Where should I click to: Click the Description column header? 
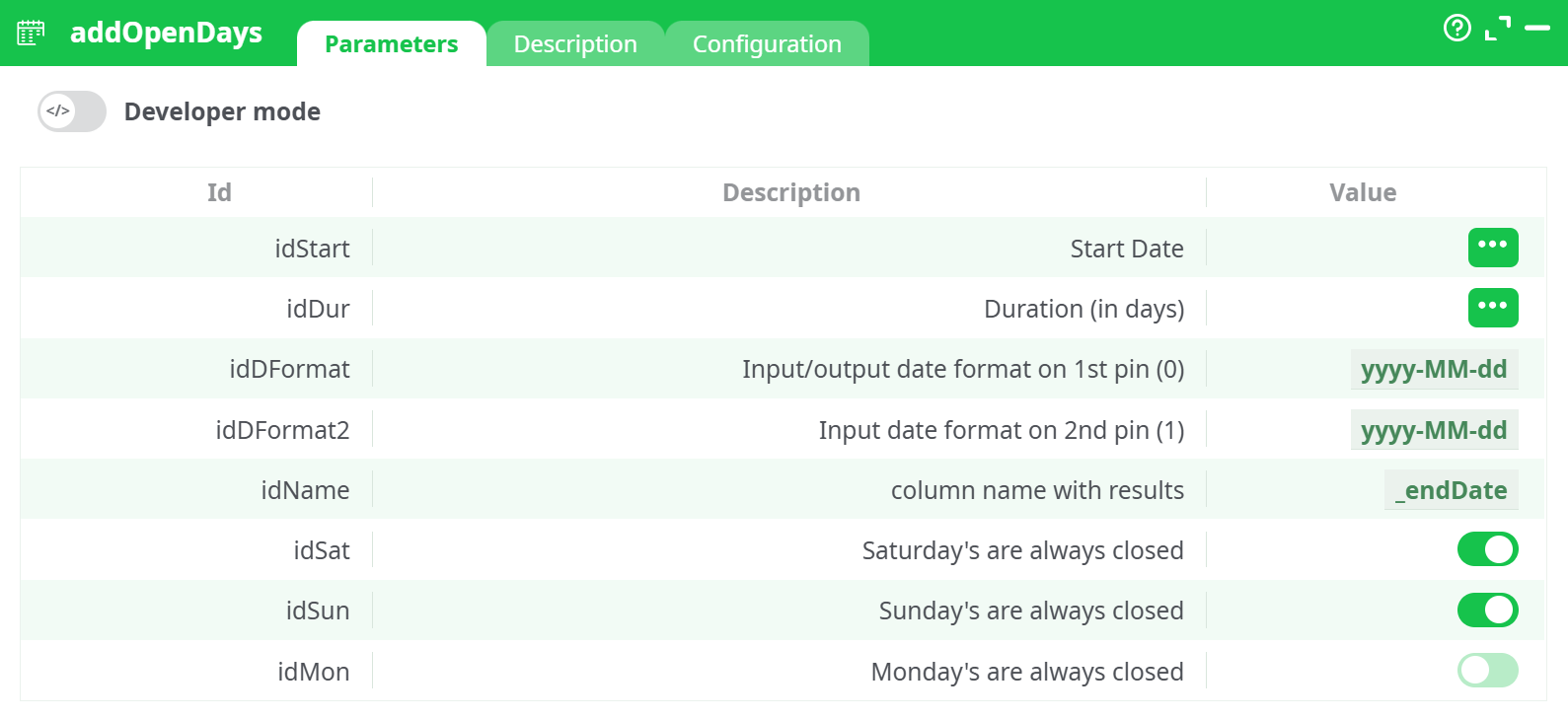[x=790, y=192]
